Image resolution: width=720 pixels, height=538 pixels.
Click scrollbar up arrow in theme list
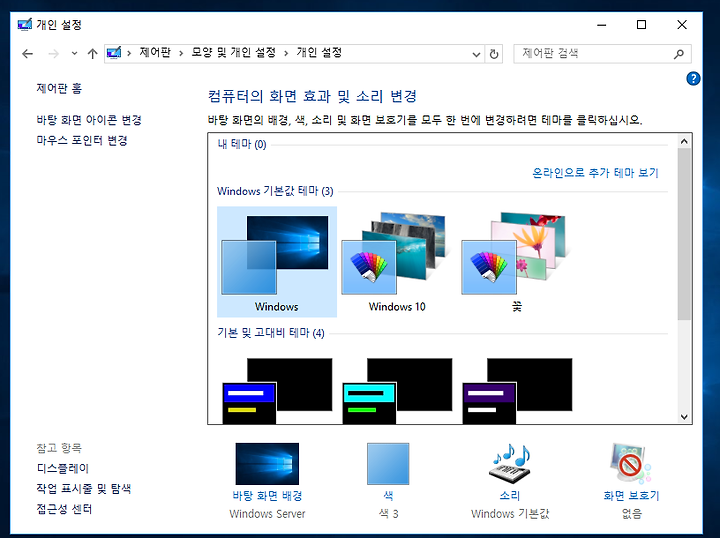[x=684, y=141]
